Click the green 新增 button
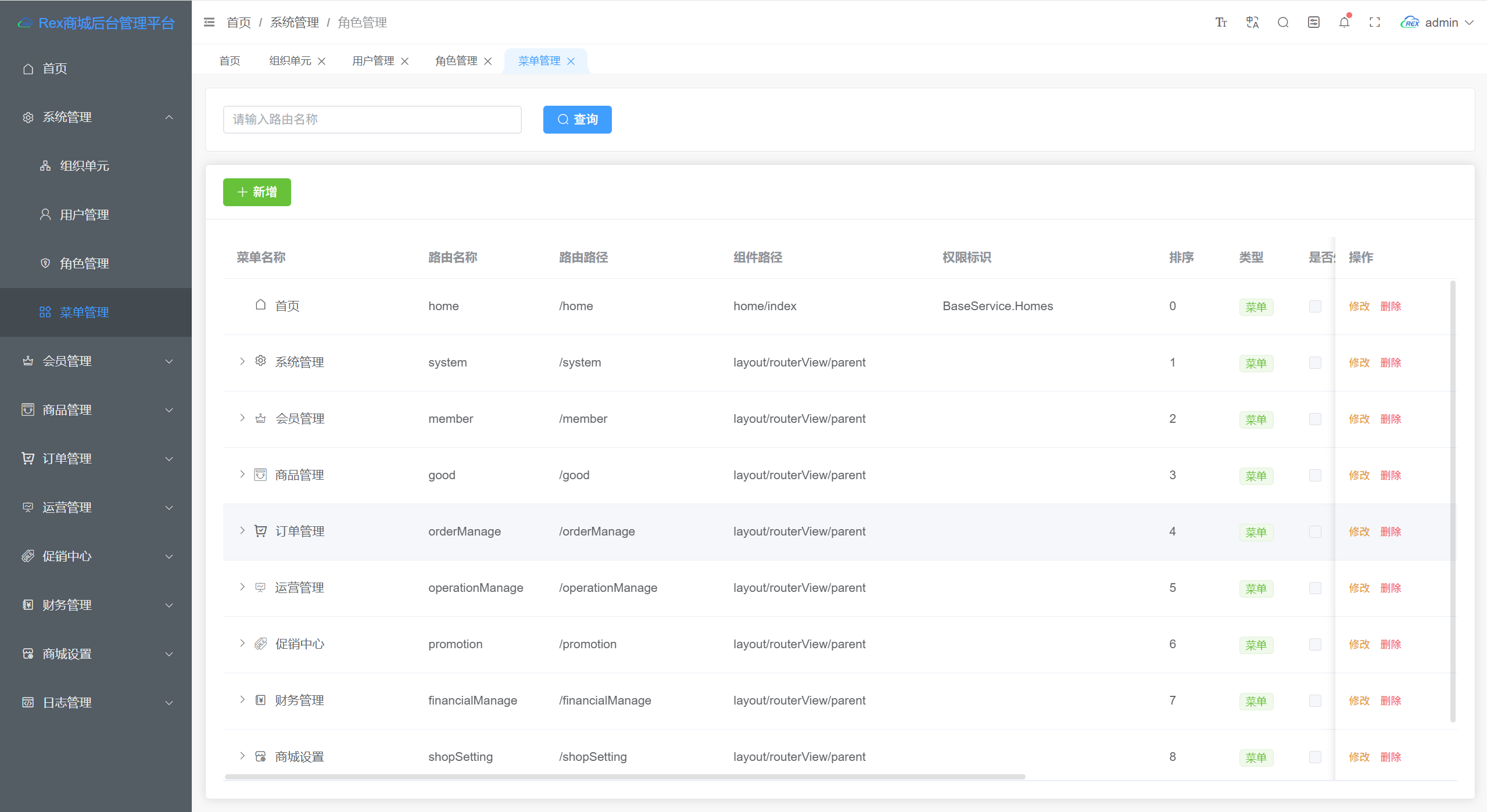The height and width of the screenshot is (812, 1487). tap(257, 192)
